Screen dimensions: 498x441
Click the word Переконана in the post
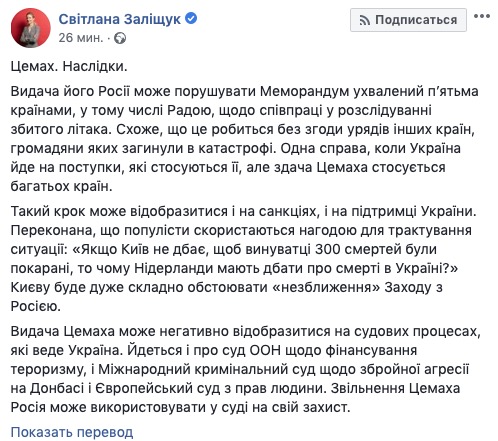(x=52, y=230)
